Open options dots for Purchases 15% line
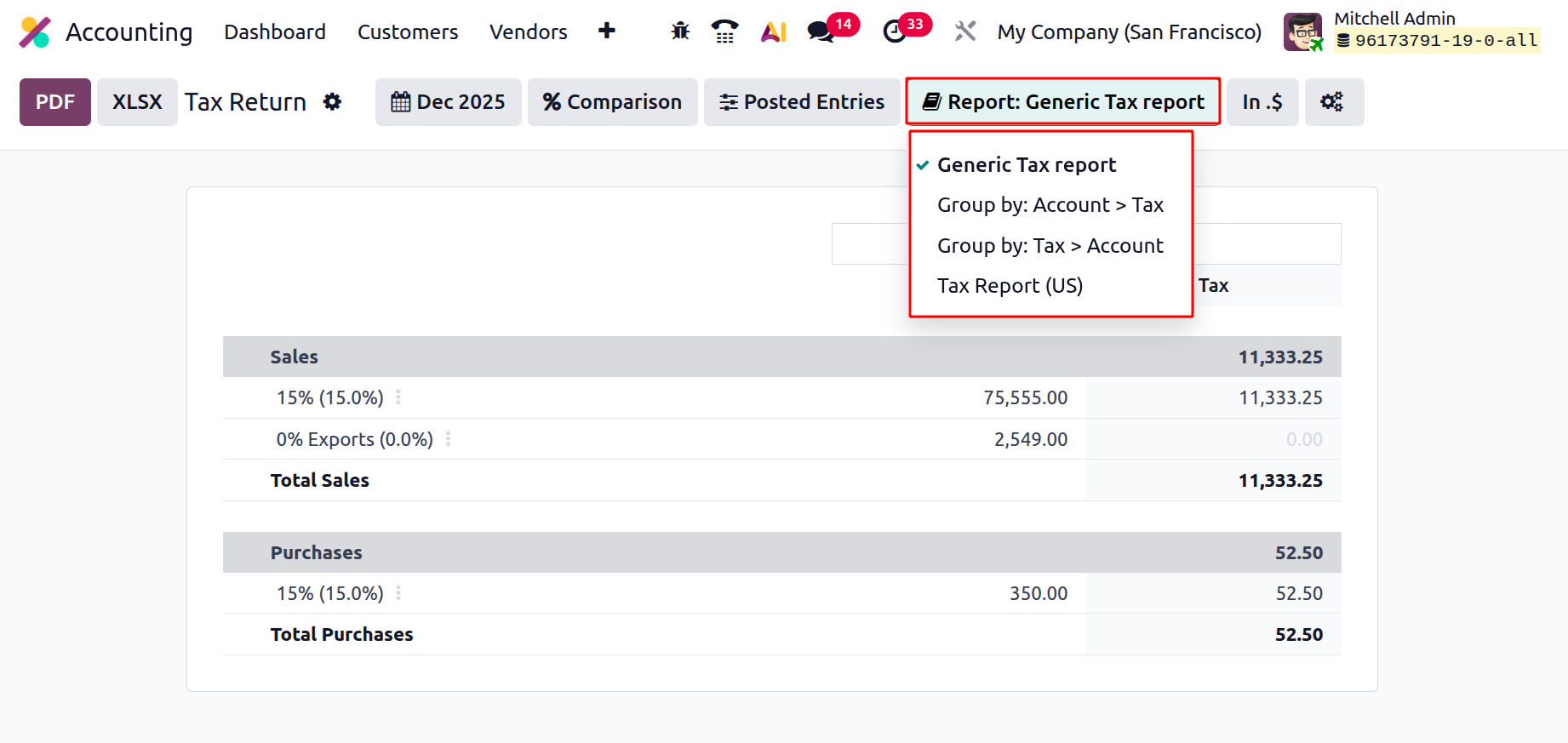The width and height of the screenshot is (1568, 743). (x=398, y=593)
